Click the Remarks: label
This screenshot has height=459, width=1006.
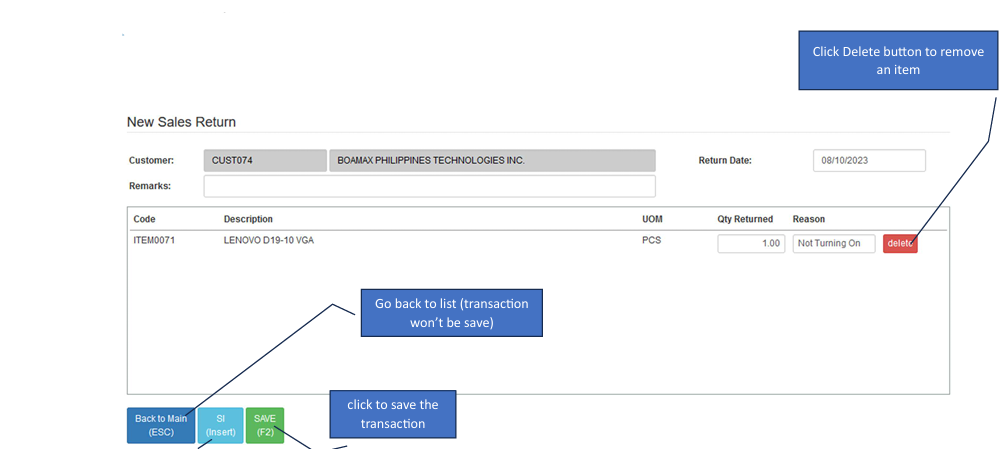point(149,186)
